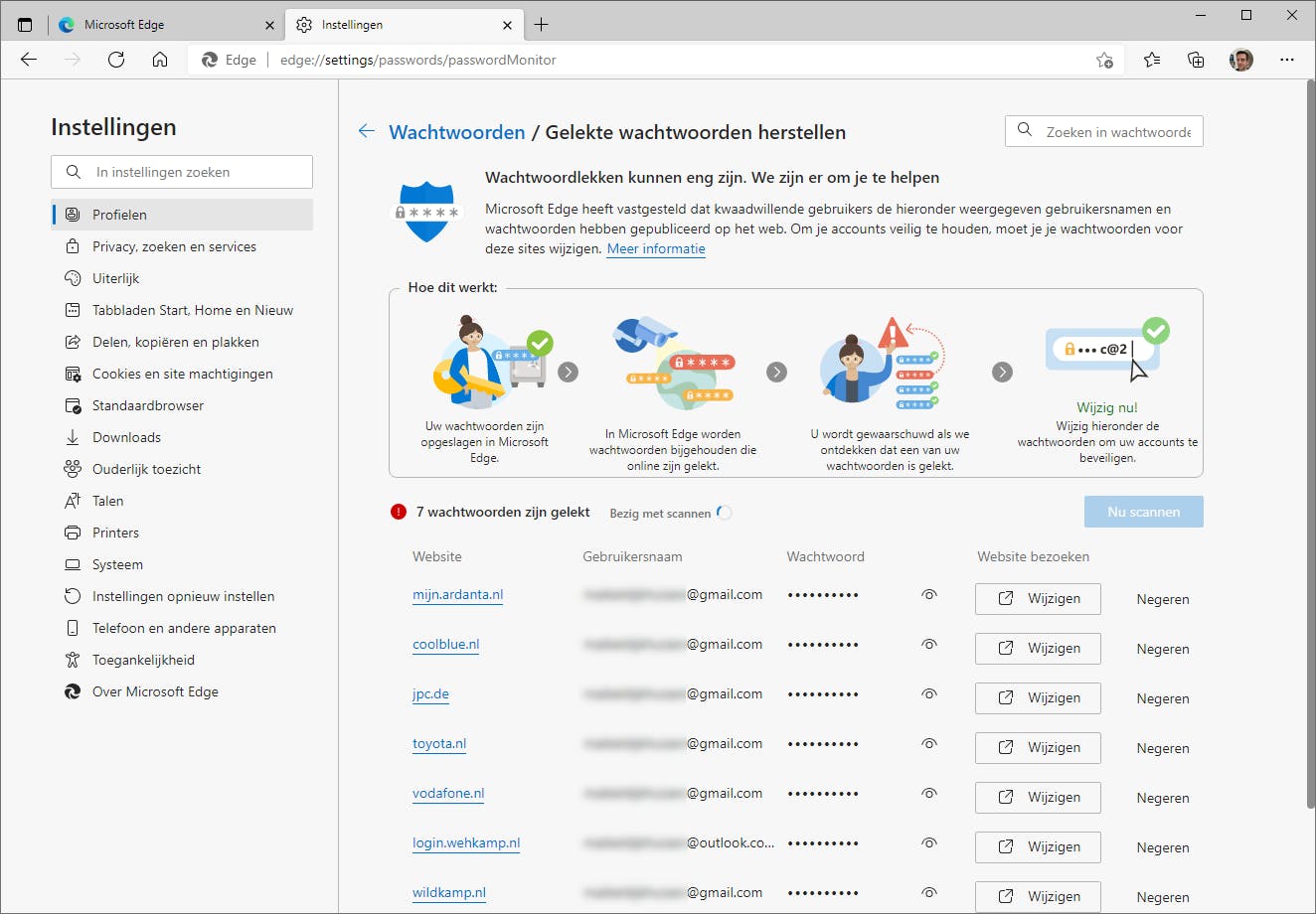
Task: Go back to Wachtwoorden with the arrow
Action: click(367, 131)
